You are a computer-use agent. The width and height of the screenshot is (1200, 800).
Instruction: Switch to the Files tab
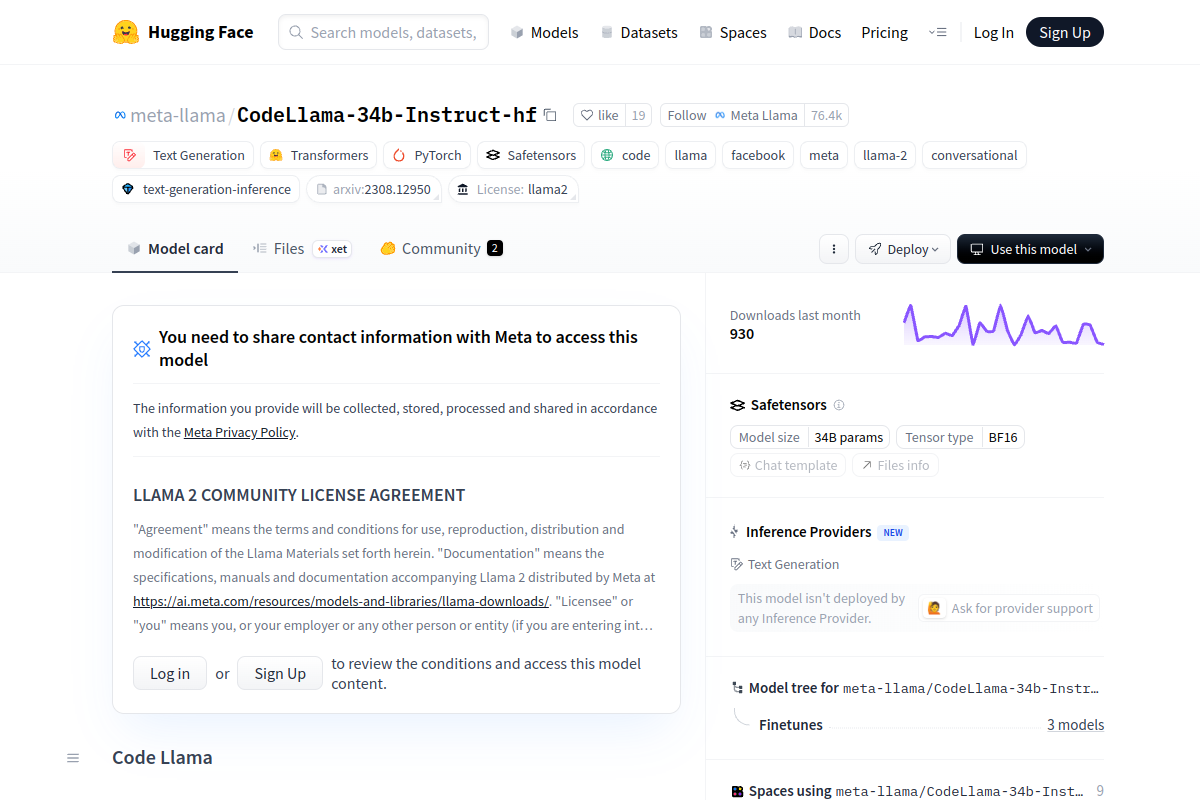tap(288, 249)
